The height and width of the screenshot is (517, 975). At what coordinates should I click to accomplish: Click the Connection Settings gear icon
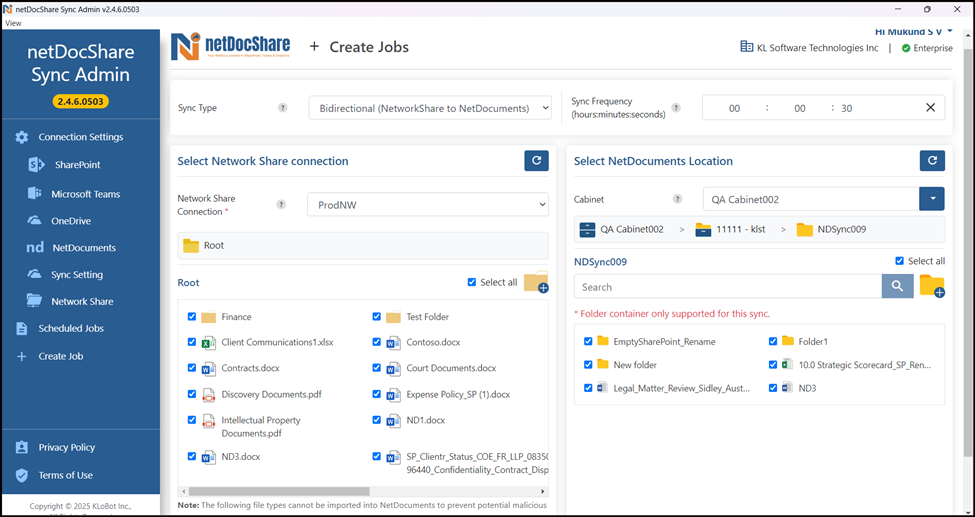pos(22,137)
